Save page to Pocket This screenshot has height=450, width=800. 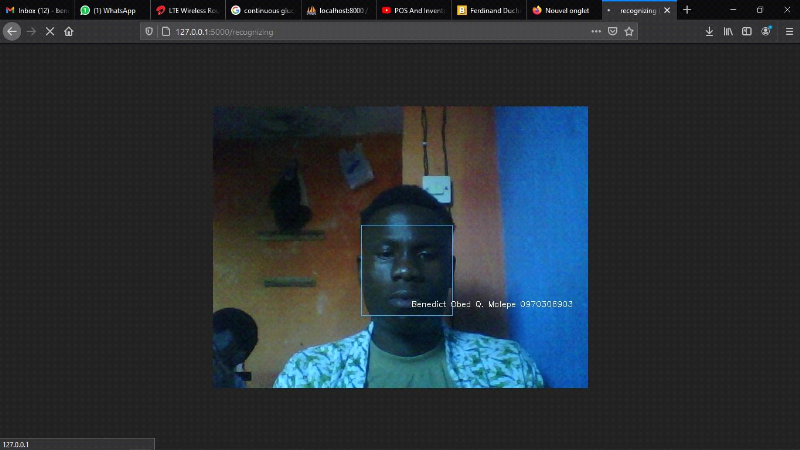(613, 32)
